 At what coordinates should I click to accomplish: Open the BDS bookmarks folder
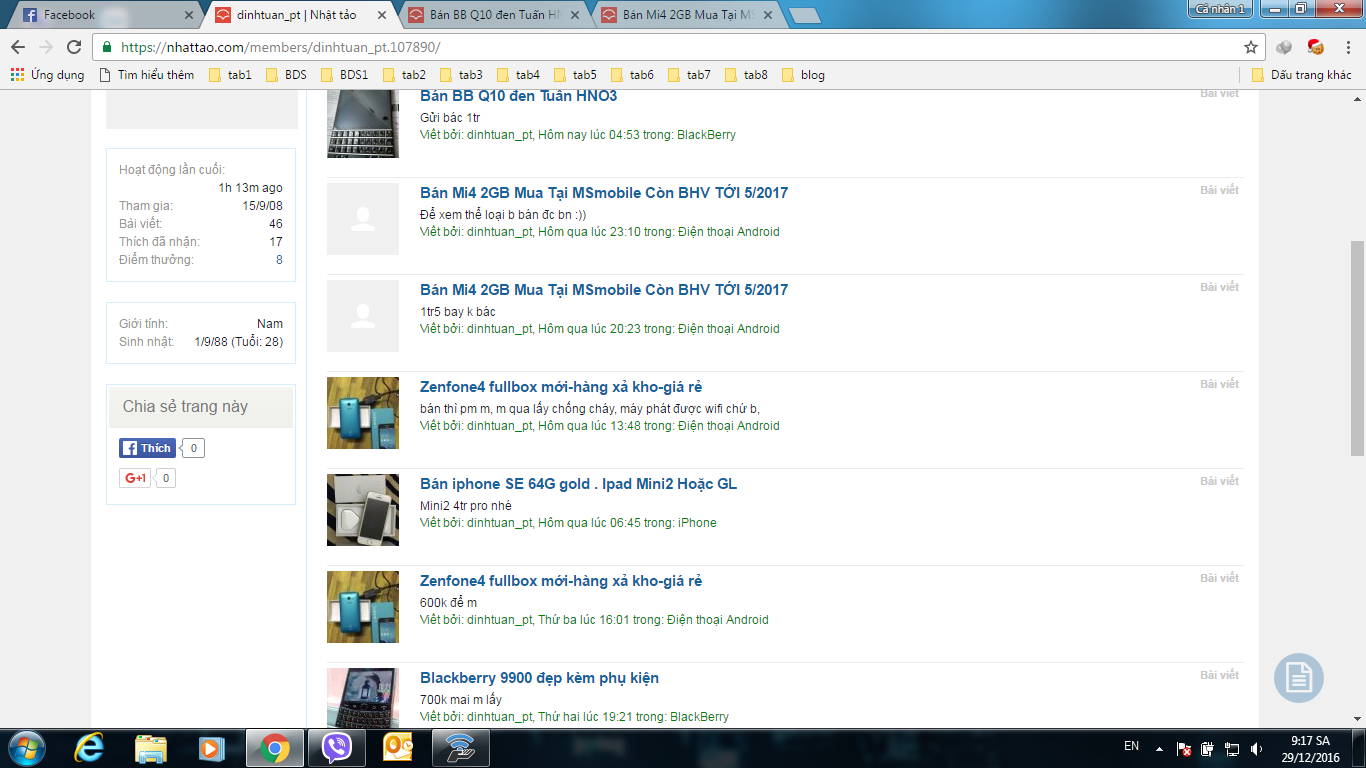pos(286,75)
